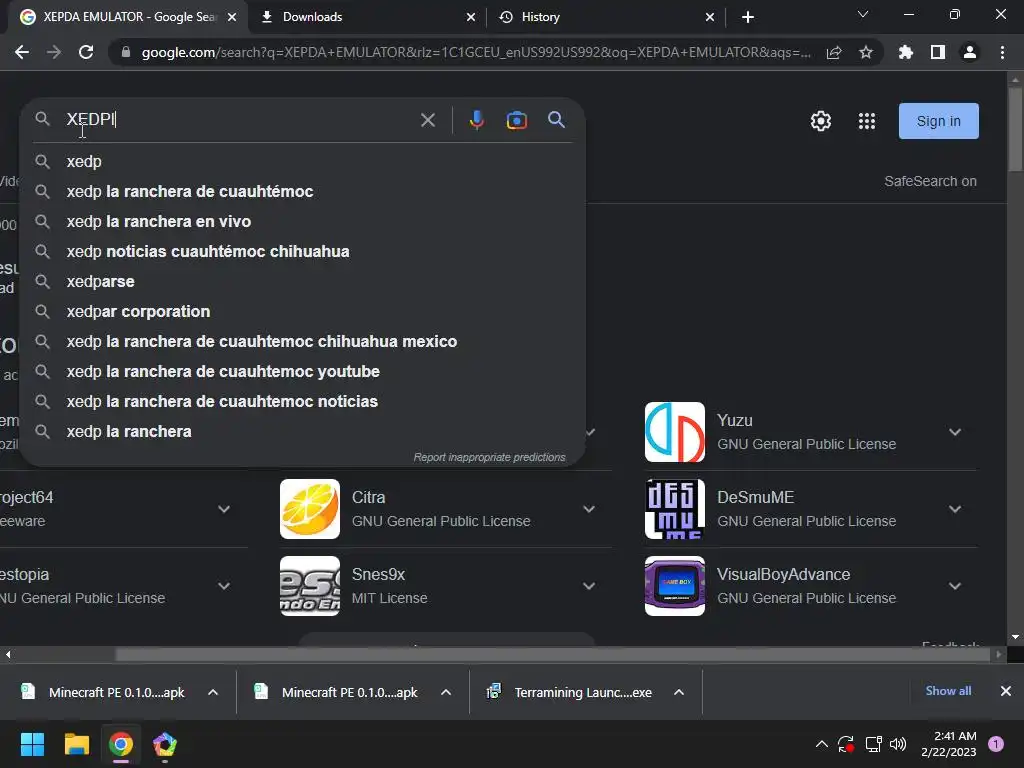The width and height of the screenshot is (1024, 768).
Task: Pick suggestion ending in 'chihuahua mexico'
Action: (302, 342)
